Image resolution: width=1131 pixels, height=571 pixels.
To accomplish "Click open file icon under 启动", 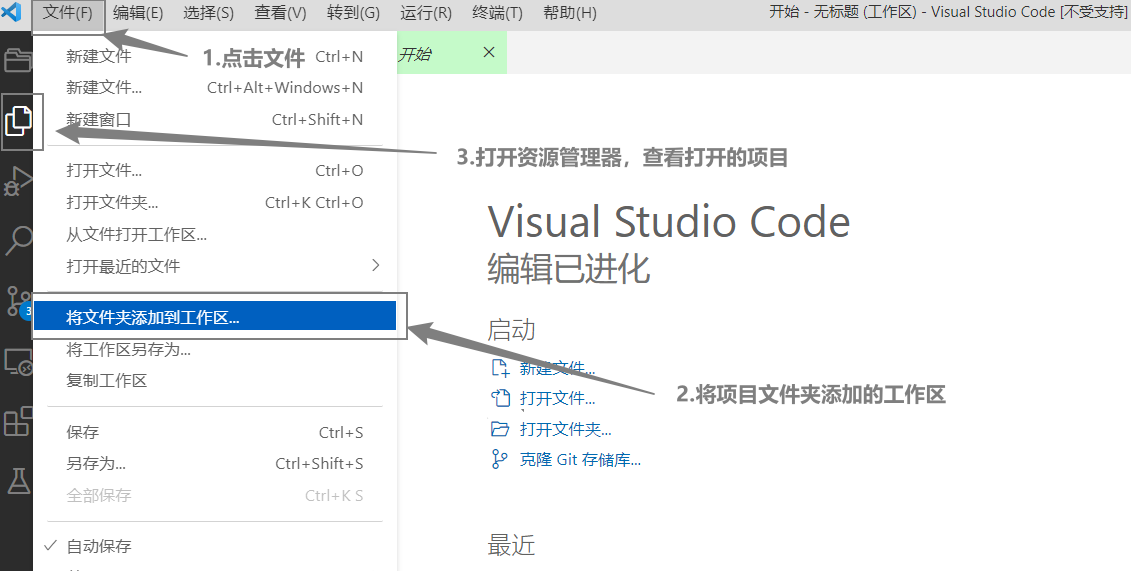I will 501,398.
